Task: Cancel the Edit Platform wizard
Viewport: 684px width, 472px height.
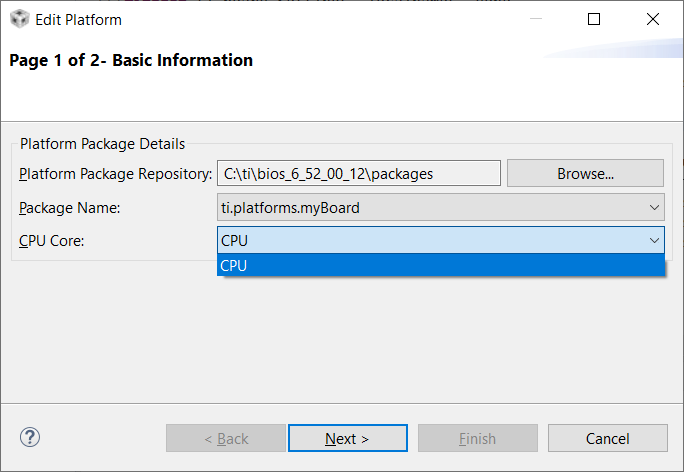Action: tap(607, 438)
